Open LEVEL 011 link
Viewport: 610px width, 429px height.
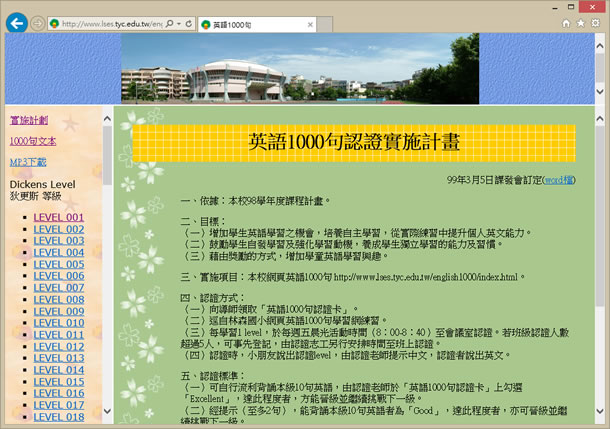click(59, 335)
